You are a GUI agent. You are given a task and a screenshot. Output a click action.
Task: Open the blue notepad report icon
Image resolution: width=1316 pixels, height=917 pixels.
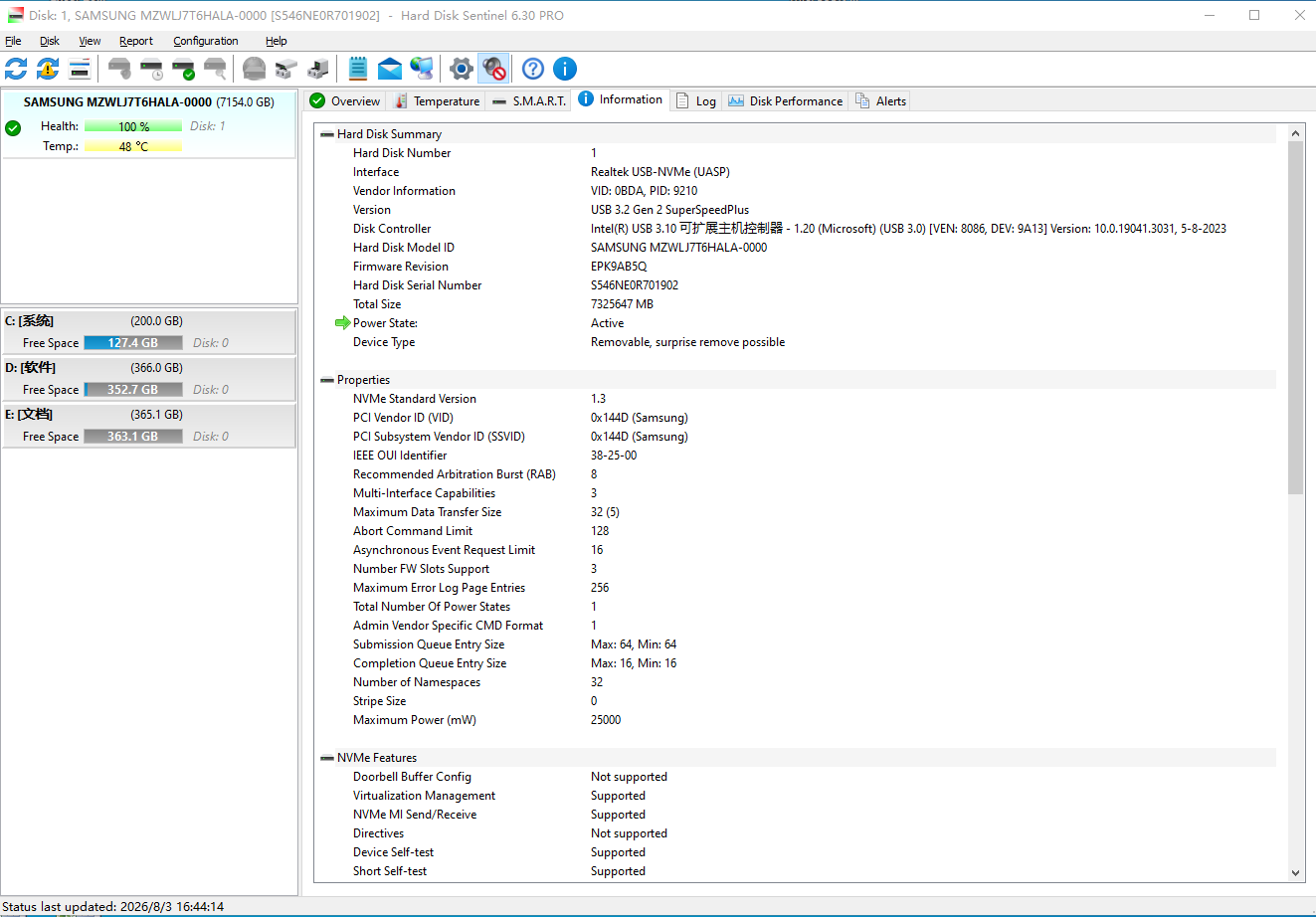358,69
